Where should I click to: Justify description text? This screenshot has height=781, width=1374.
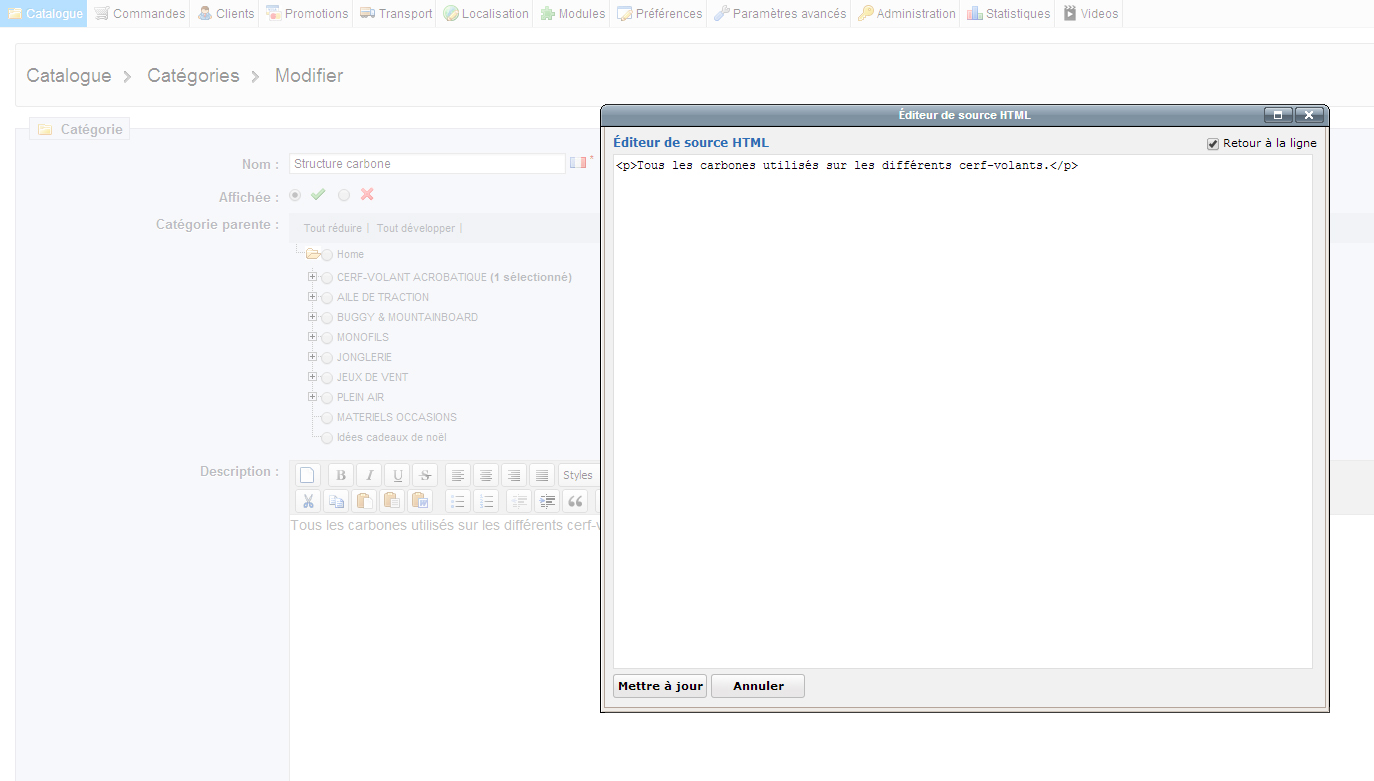point(541,475)
